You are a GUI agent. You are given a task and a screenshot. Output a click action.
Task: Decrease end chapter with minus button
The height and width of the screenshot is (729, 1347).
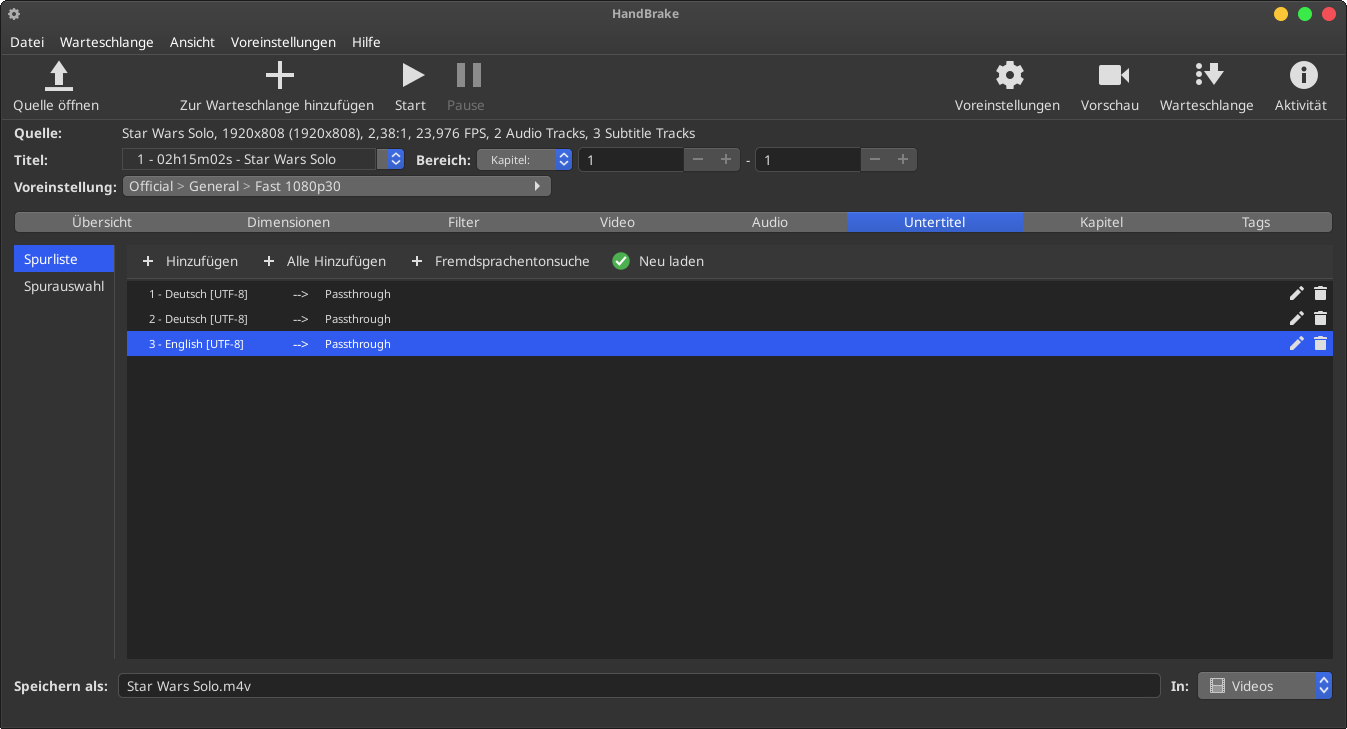click(x=875, y=159)
